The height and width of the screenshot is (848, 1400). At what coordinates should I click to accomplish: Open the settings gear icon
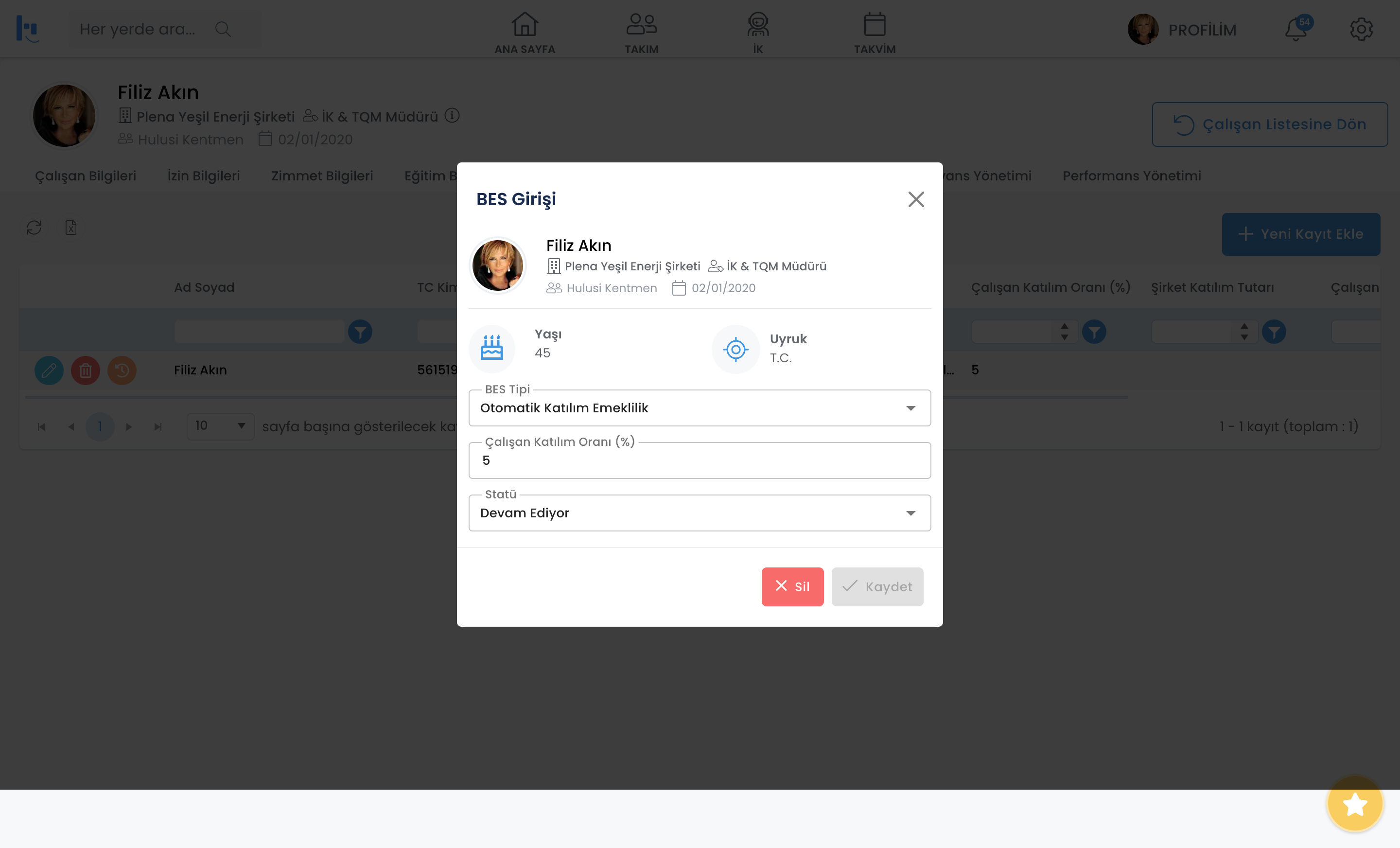click(1361, 30)
